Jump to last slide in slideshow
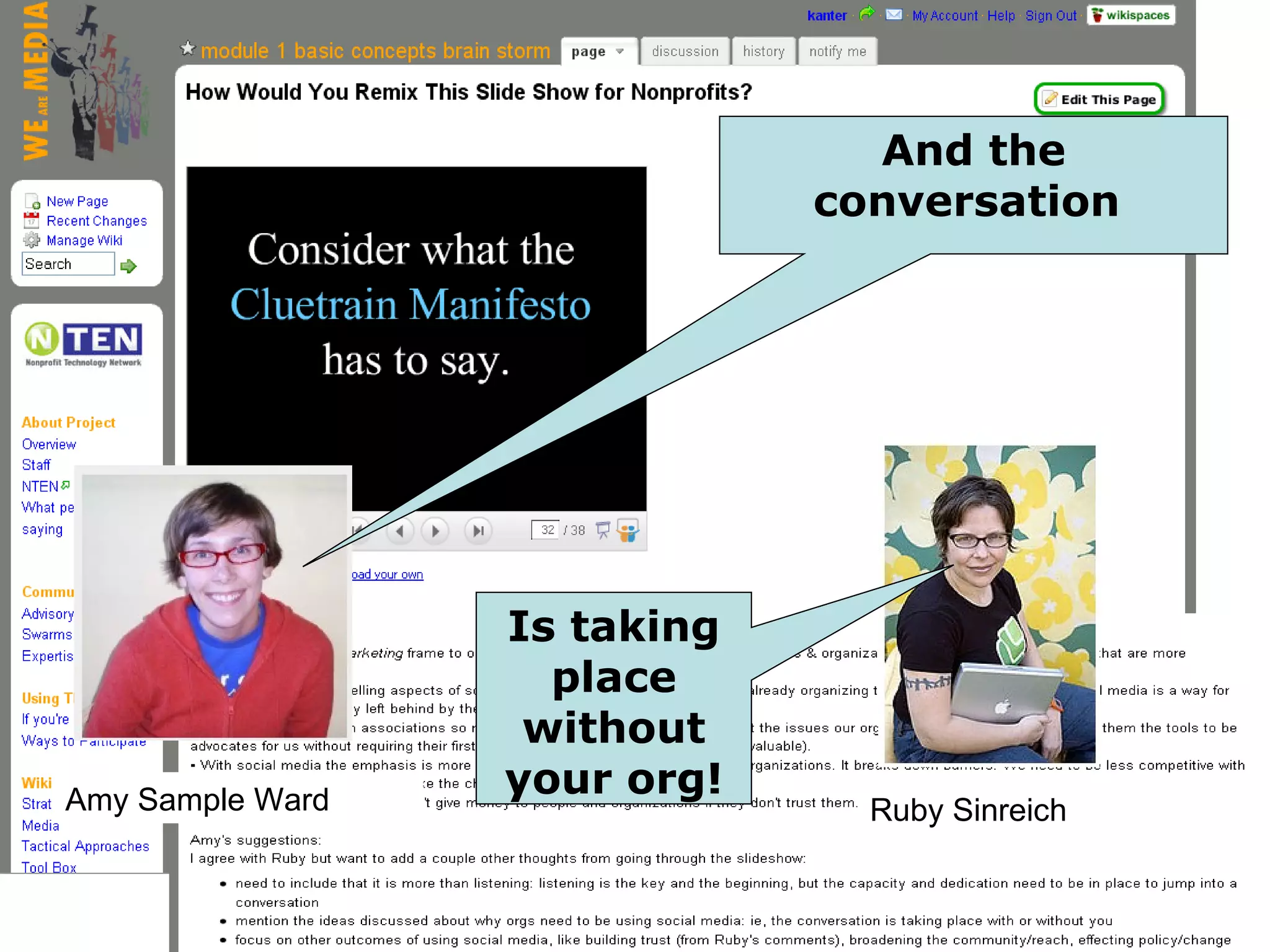The image size is (1270, 952). pyautogui.click(x=478, y=531)
